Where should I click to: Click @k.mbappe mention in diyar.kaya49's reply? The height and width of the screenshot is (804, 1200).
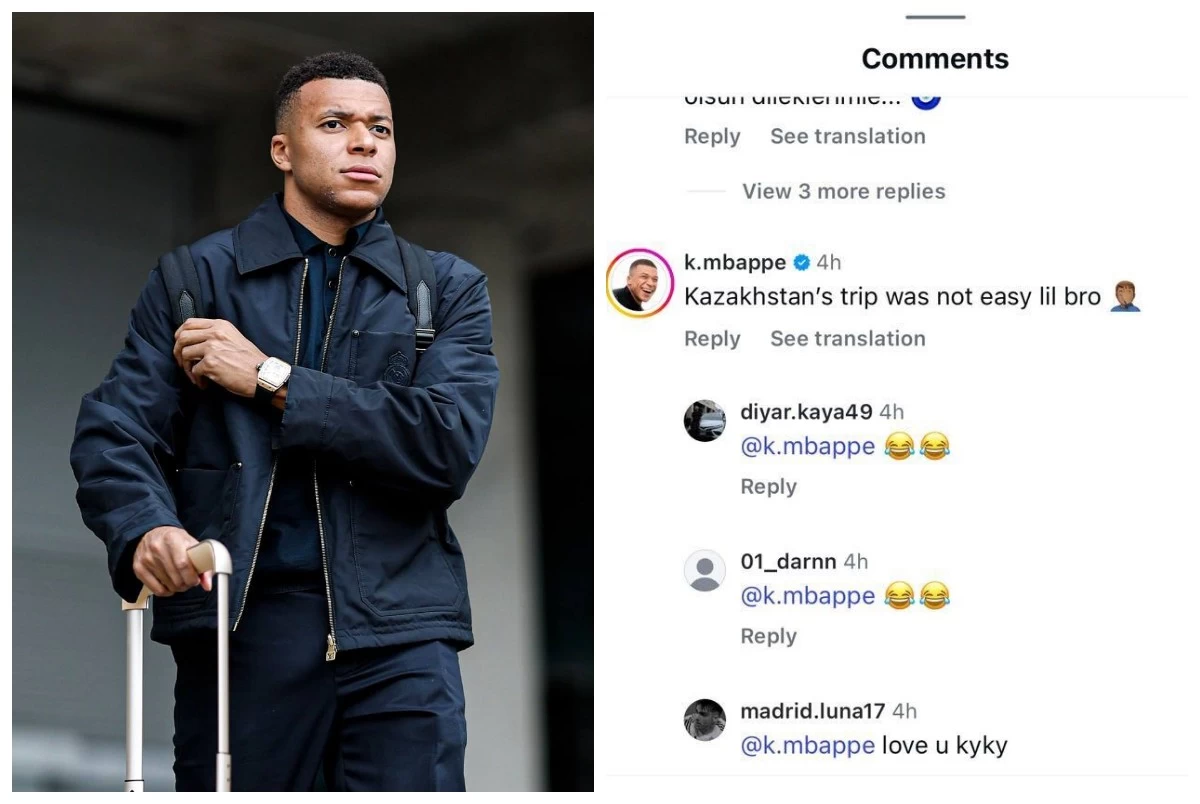pyautogui.click(x=807, y=447)
